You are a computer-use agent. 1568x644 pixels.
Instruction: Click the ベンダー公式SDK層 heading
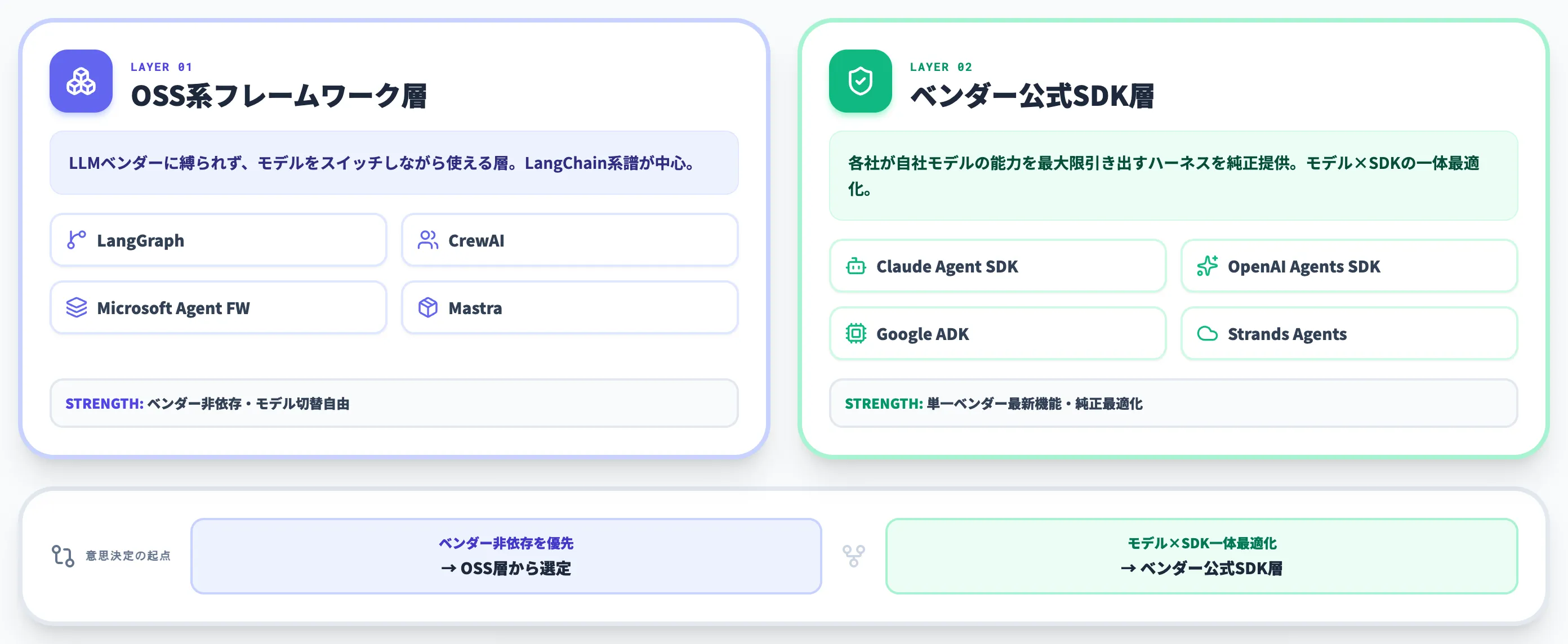[1032, 96]
